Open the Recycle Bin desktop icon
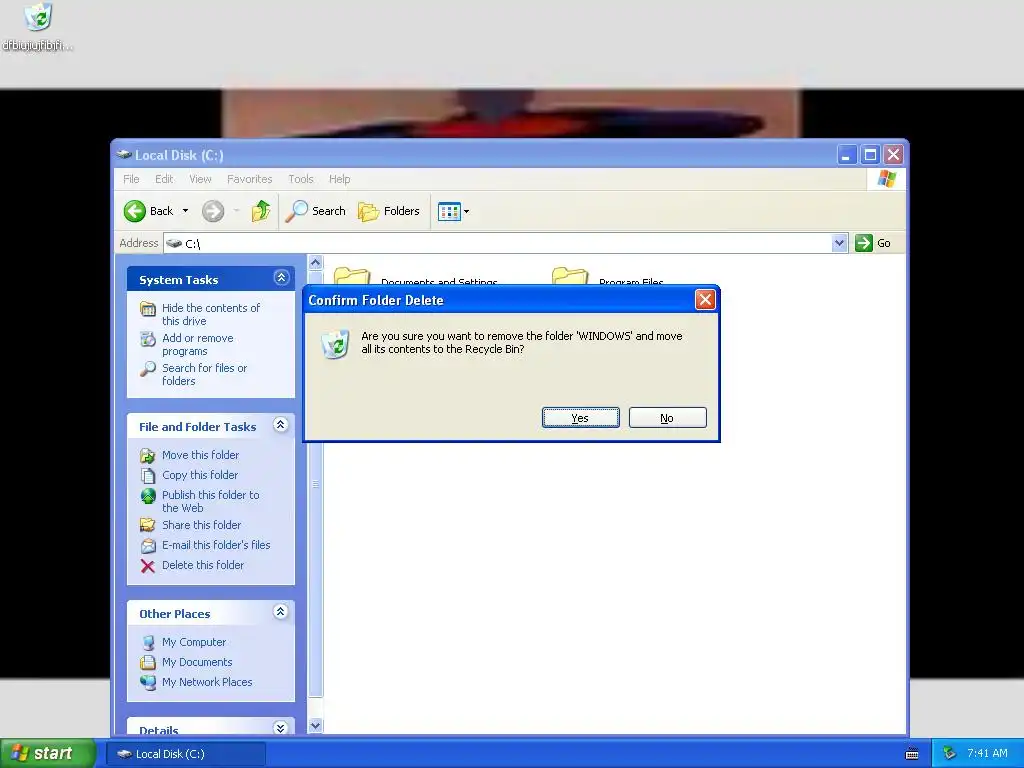This screenshot has width=1024, height=768. pyautogui.click(x=37, y=27)
